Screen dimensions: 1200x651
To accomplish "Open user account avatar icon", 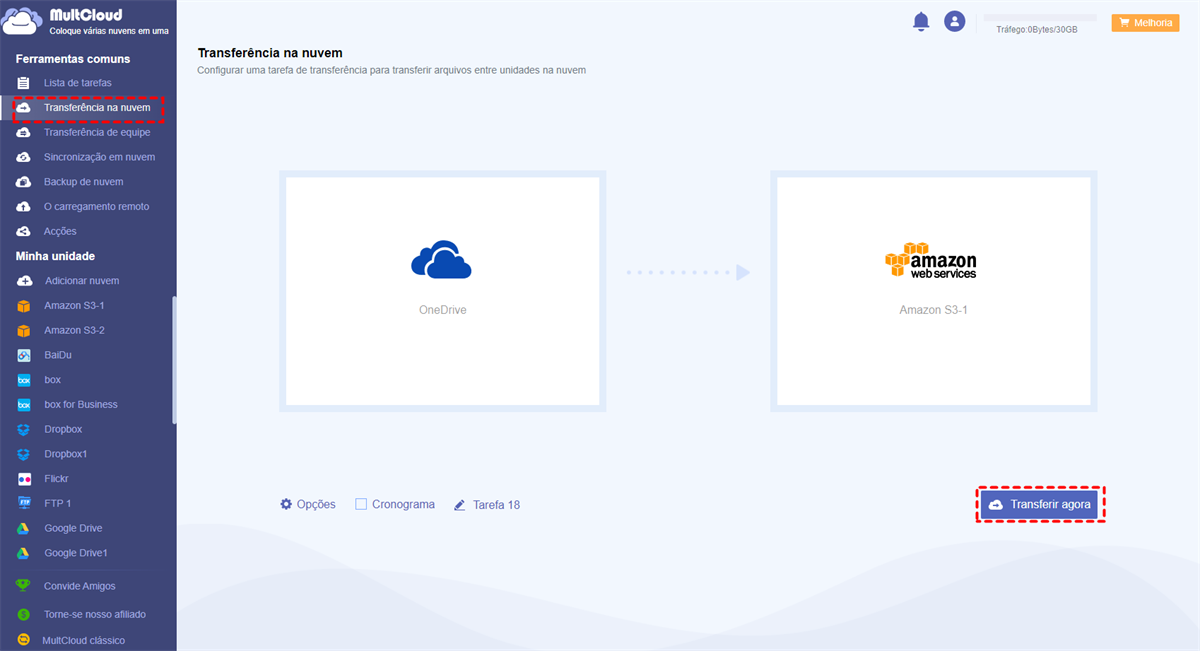I will coord(955,21).
